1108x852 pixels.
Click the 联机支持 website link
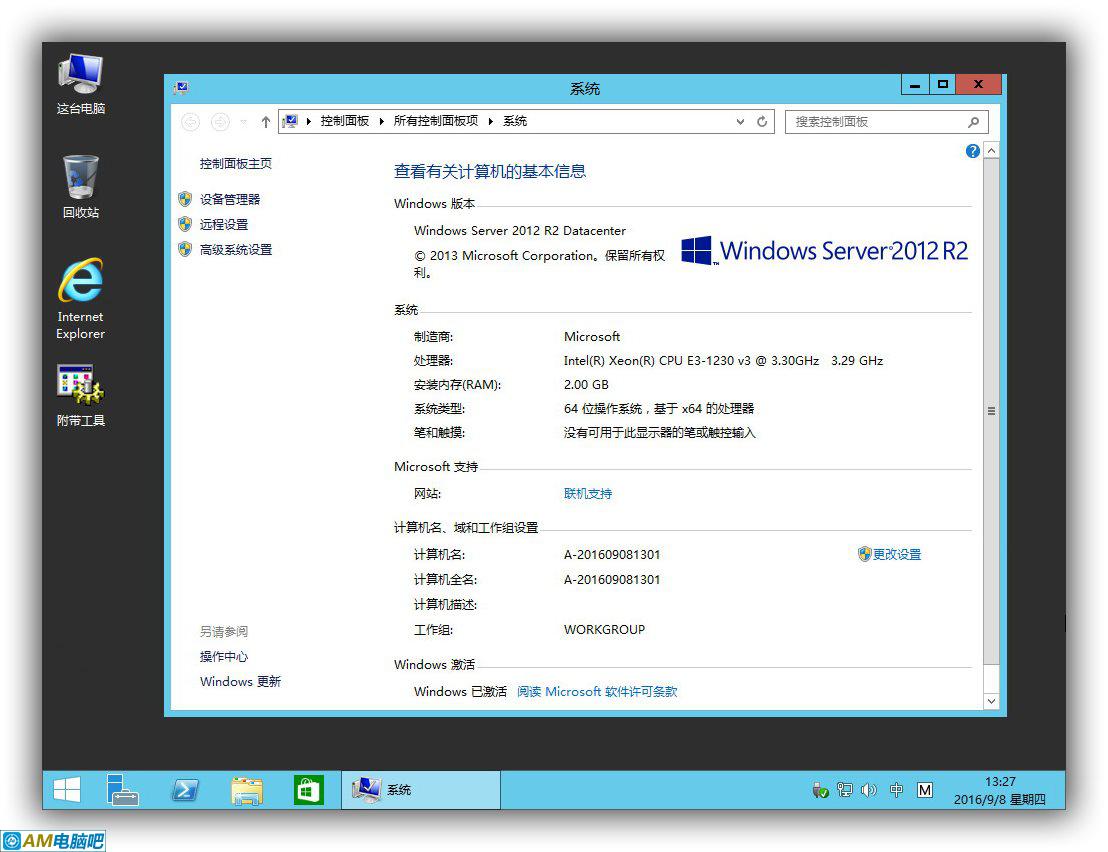(588, 494)
